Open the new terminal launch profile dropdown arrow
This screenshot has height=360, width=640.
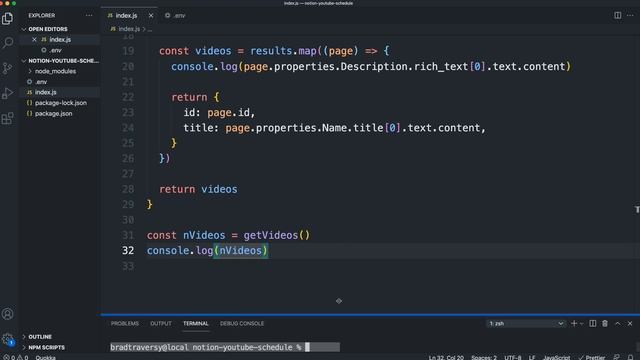coord(582,324)
